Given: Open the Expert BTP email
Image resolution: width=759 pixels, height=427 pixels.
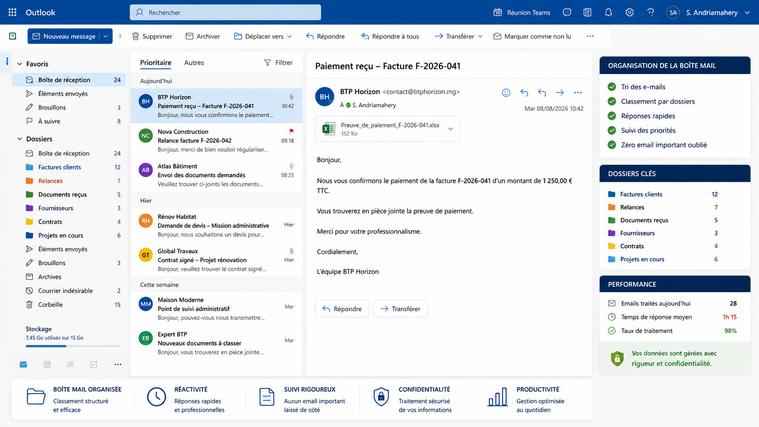Looking at the screenshot, I should (216, 343).
